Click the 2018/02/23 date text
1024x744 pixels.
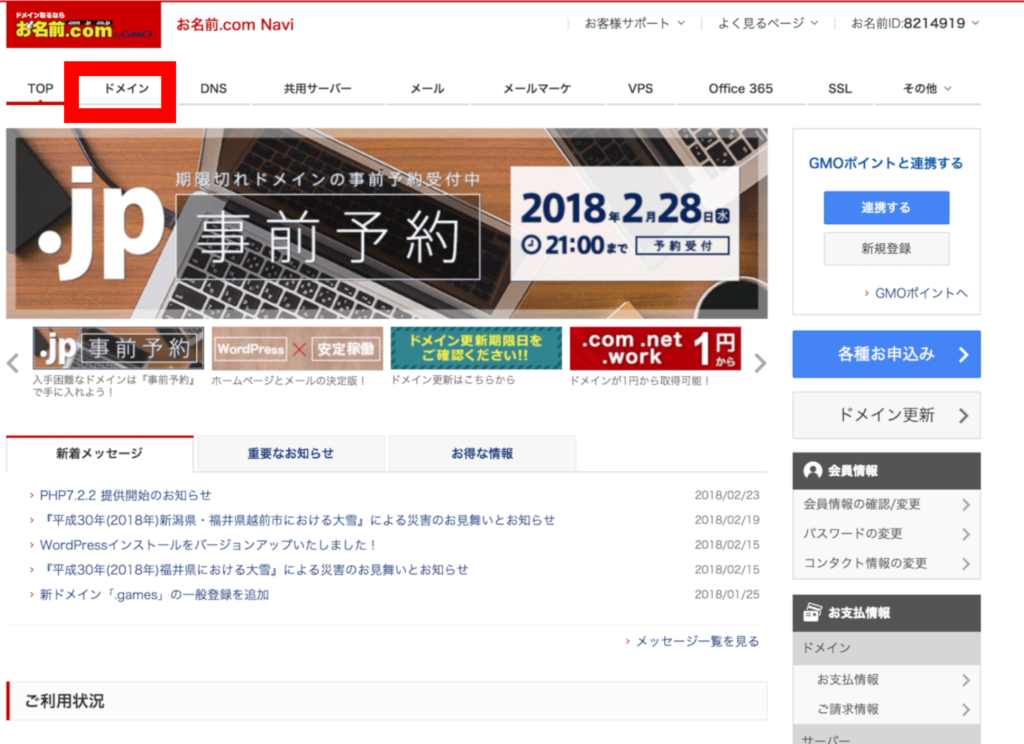click(x=727, y=495)
